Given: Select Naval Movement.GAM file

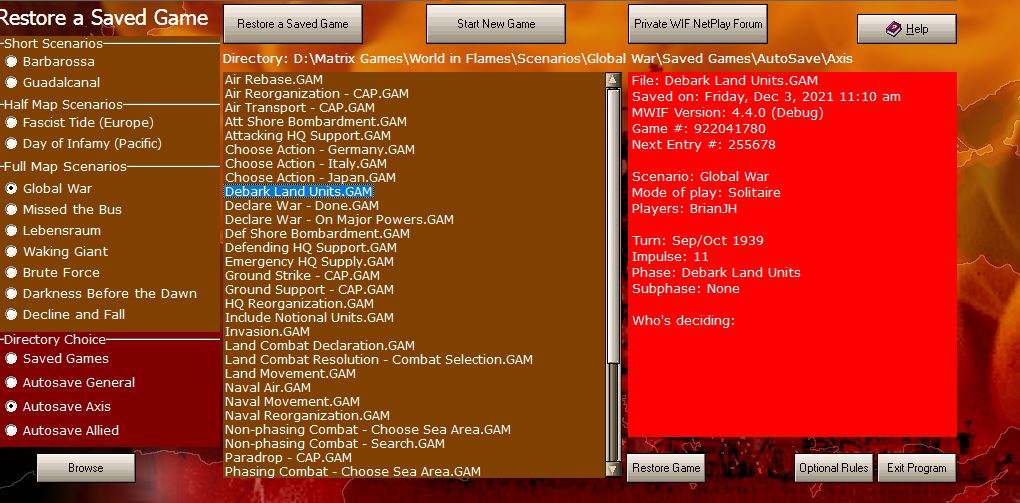Looking at the screenshot, I should [x=292, y=401].
